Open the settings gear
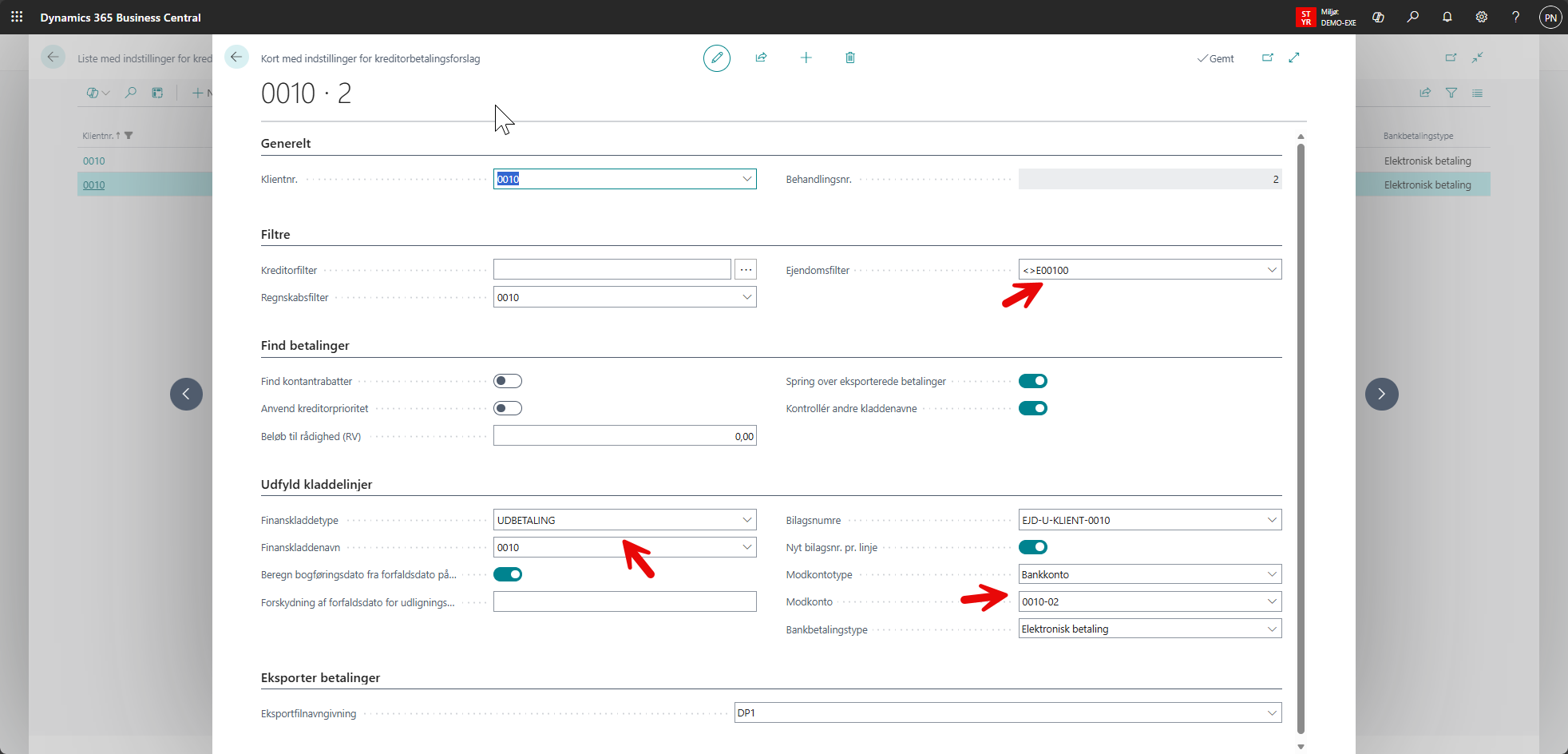The image size is (1568, 754). coord(1481,17)
